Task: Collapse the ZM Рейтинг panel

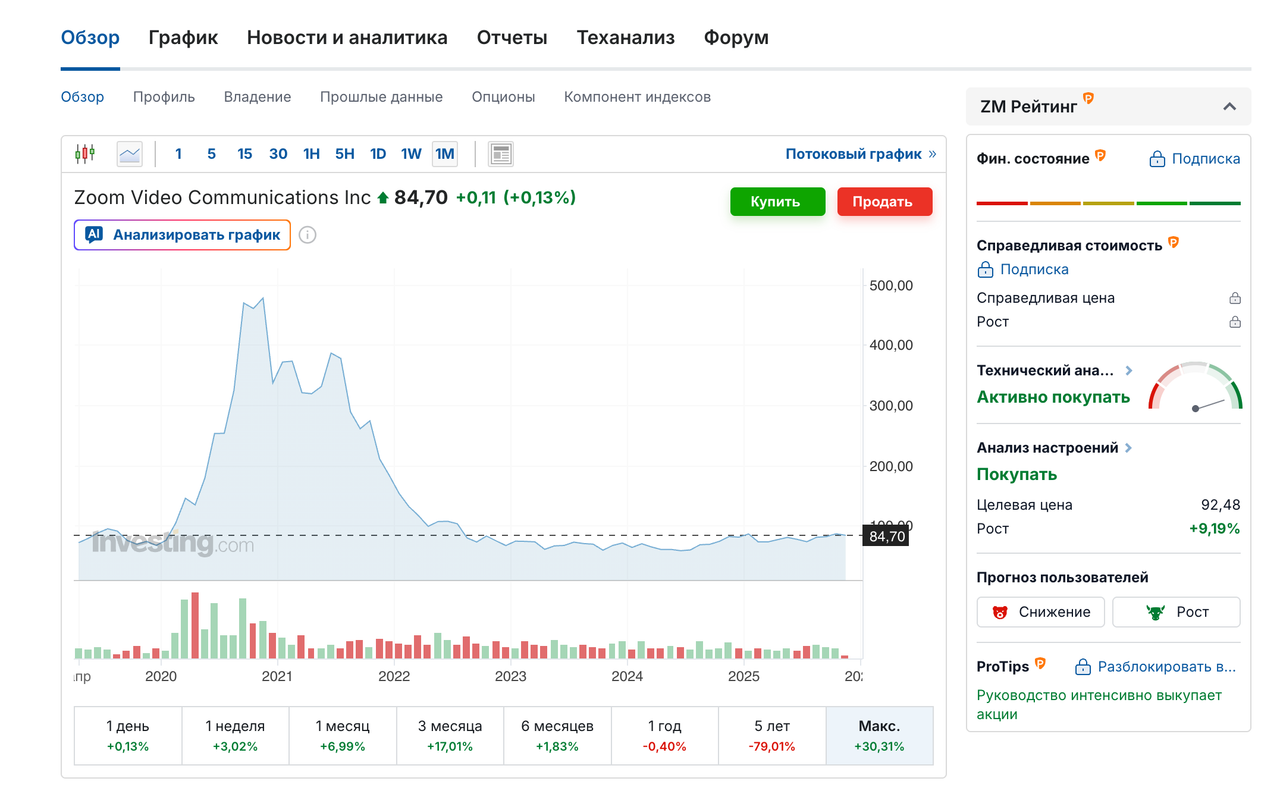Action: [x=1230, y=107]
